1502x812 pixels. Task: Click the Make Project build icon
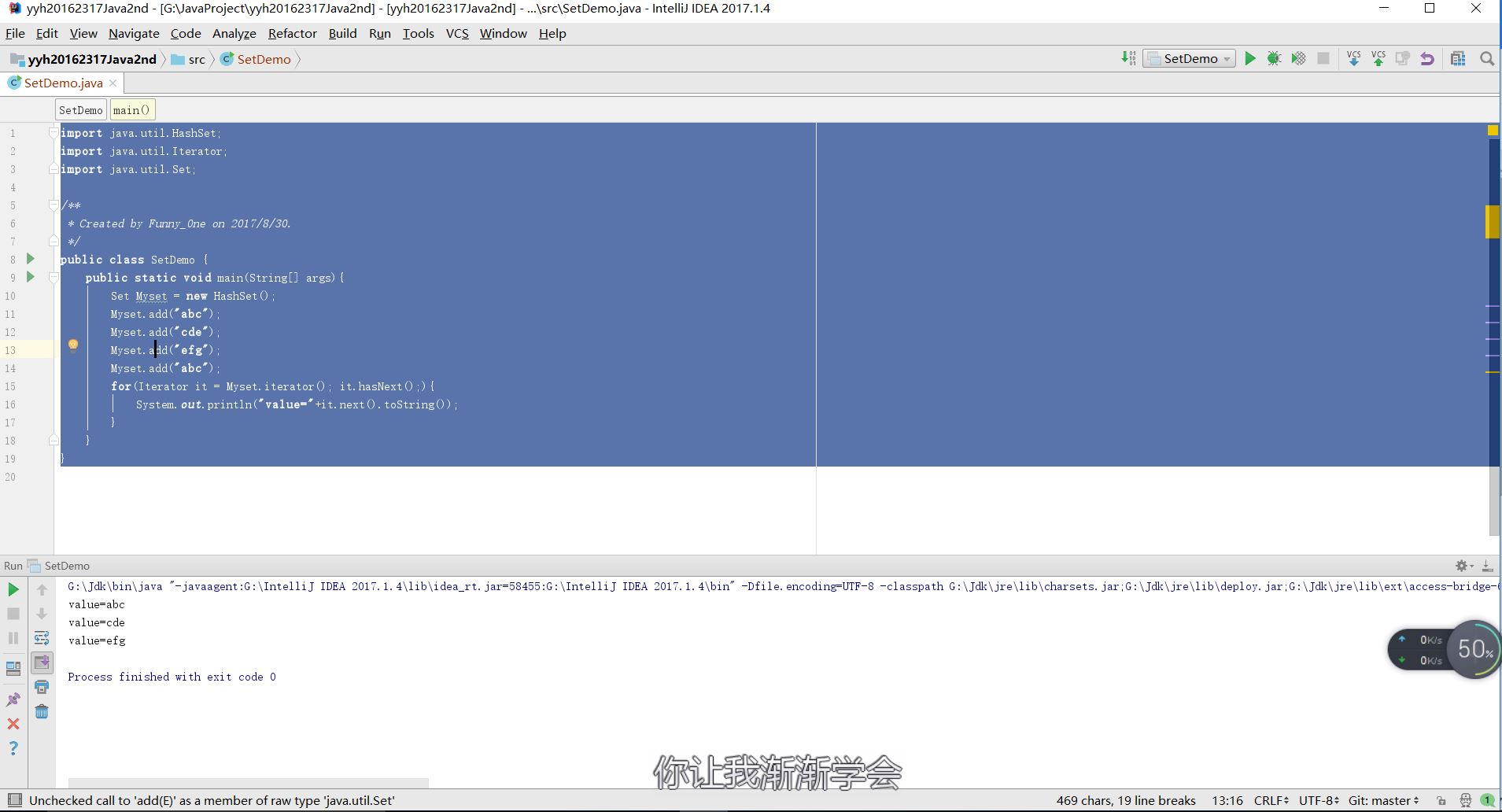coord(1128,58)
